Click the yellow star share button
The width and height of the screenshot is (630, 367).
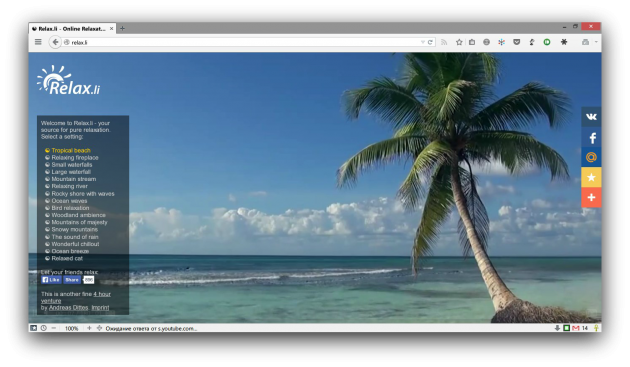click(x=591, y=177)
